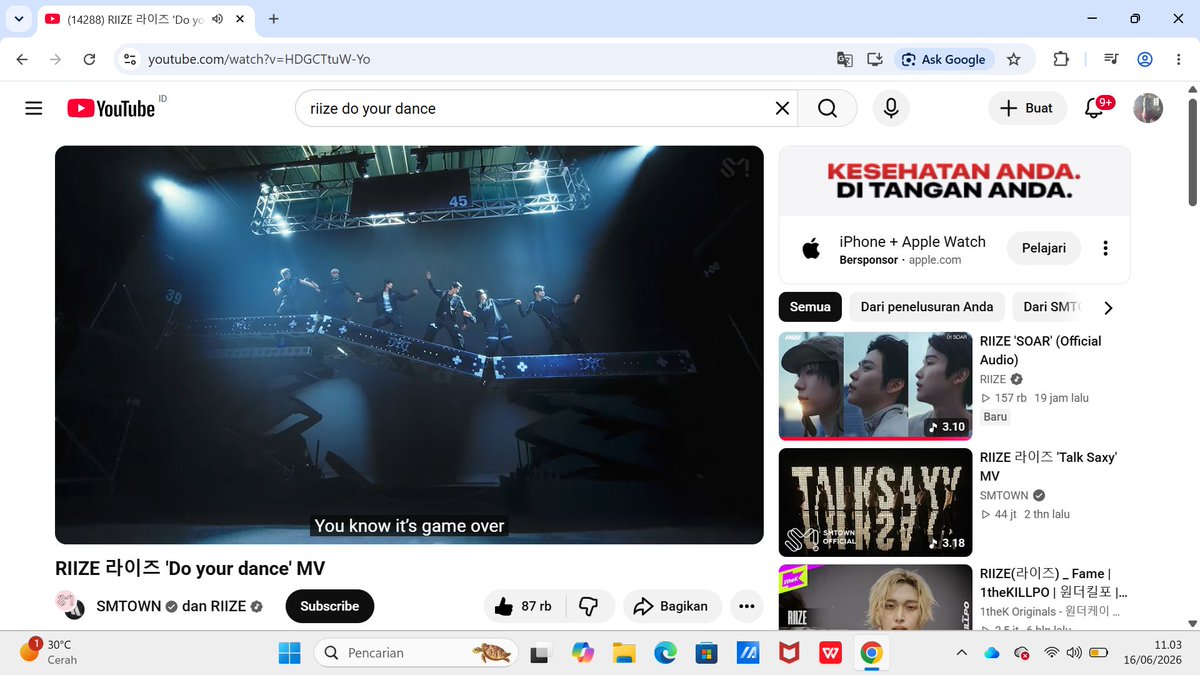Image resolution: width=1200 pixels, height=675 pixels.
Task: Click the RIIZE 'SOAR' (Official Audio) title
Action: point(1040,350)
